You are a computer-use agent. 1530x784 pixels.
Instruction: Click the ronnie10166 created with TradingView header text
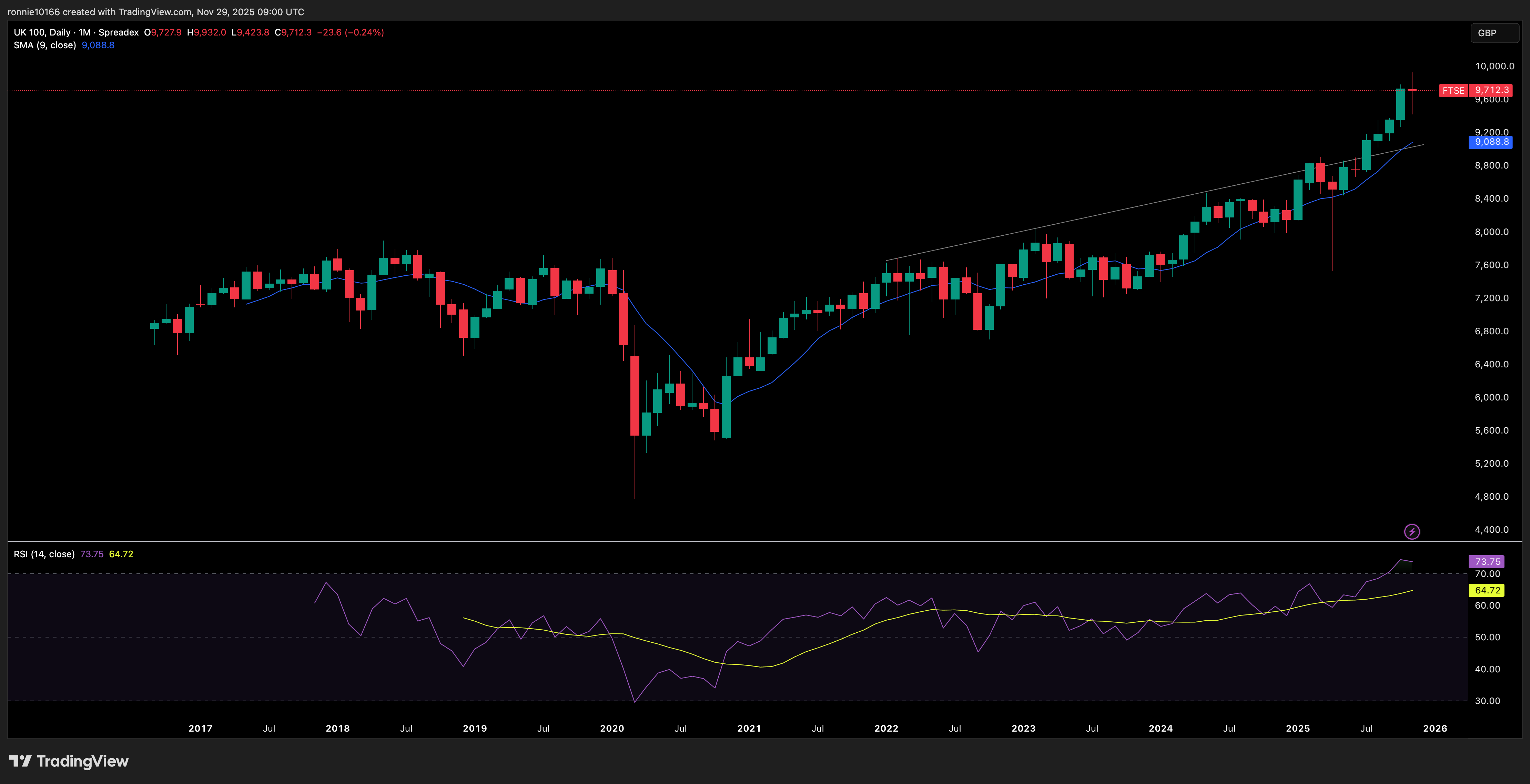[x=155, y=12]
